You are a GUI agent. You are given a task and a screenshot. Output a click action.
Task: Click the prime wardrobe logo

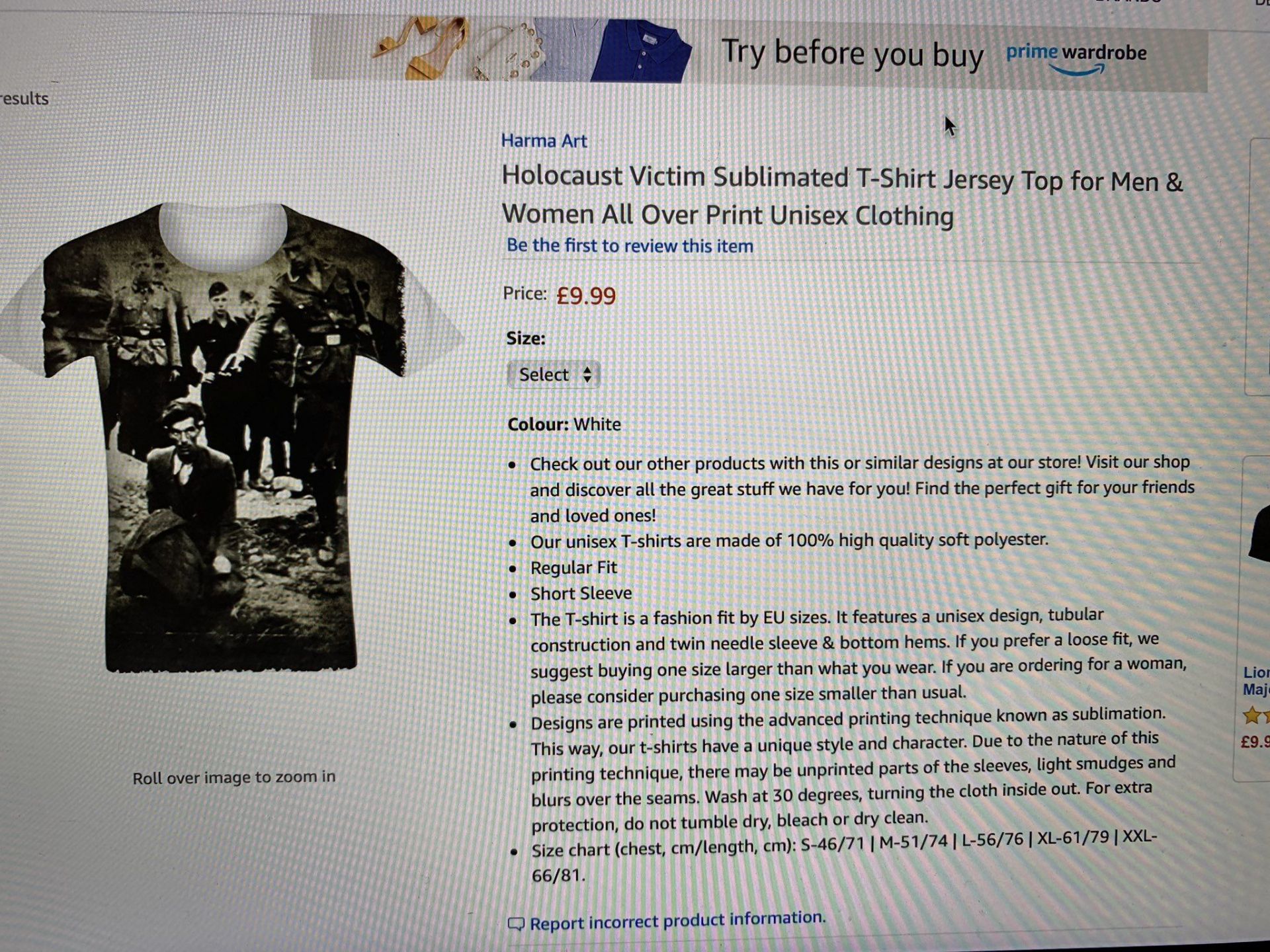(1076, 58)
